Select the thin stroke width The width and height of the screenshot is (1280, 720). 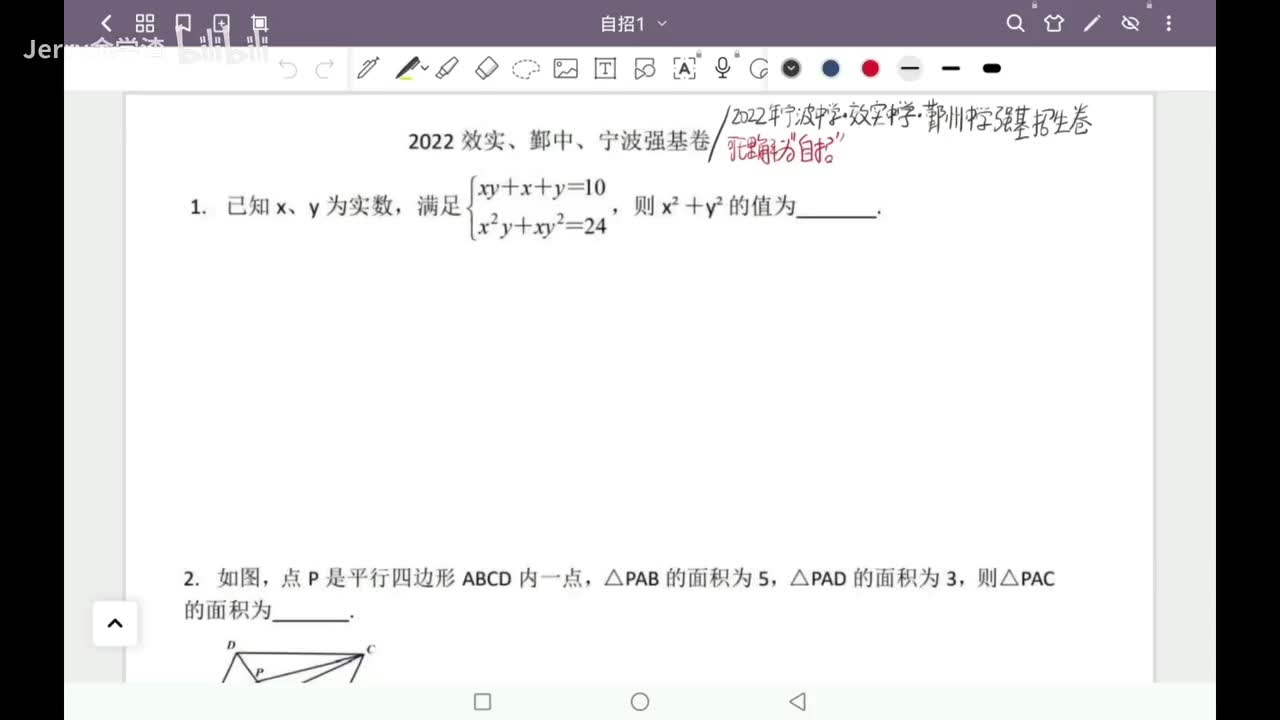click(909, 68)
